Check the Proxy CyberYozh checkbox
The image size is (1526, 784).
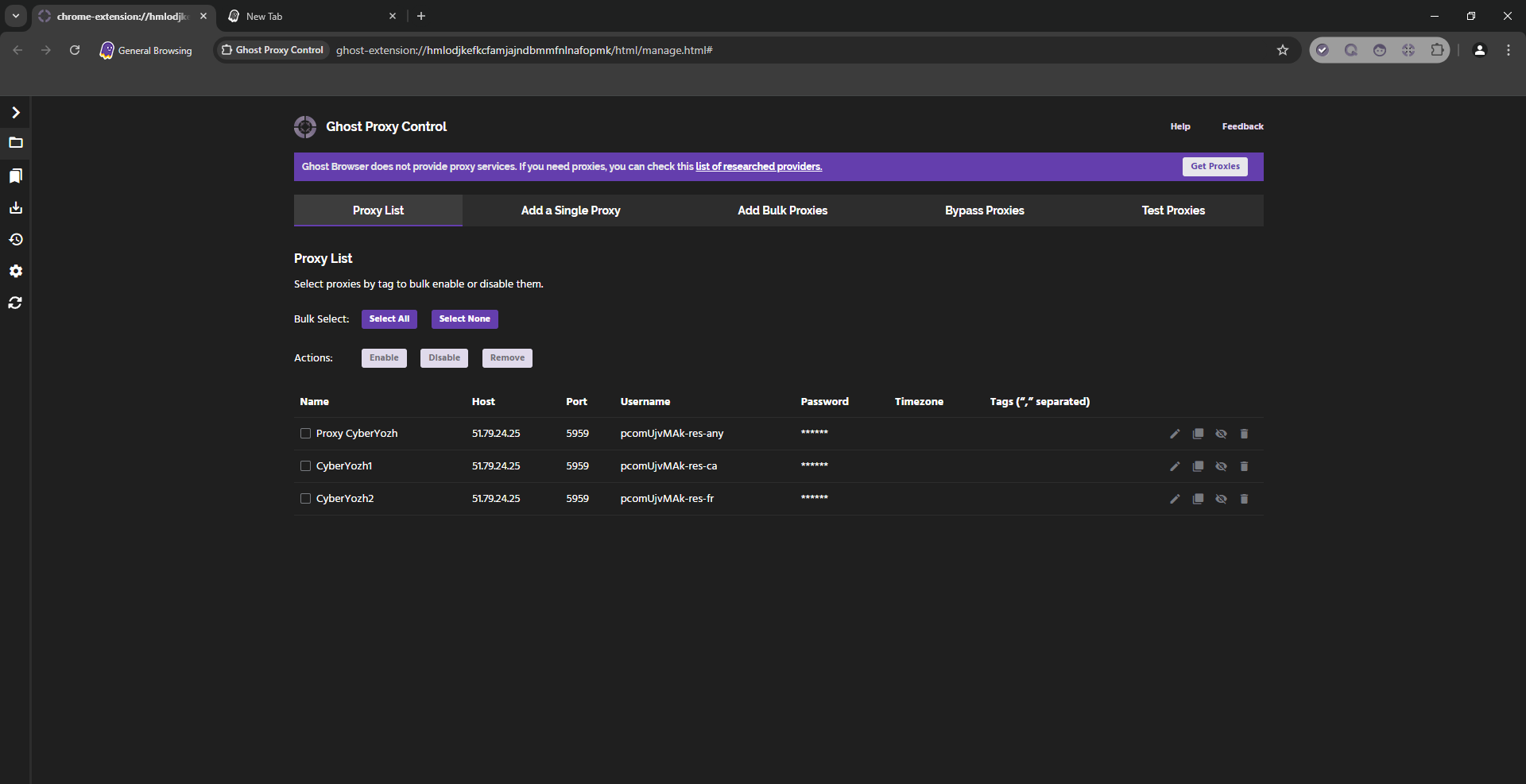pos(305,434)
